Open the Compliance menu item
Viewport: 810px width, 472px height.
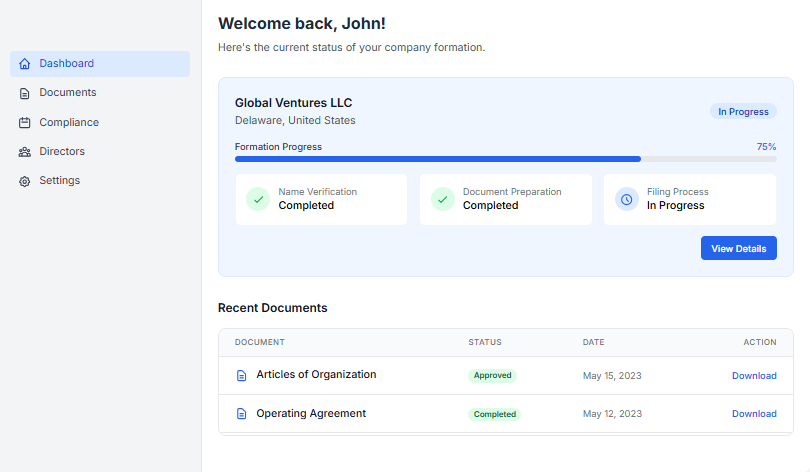(x=69, y=123)
